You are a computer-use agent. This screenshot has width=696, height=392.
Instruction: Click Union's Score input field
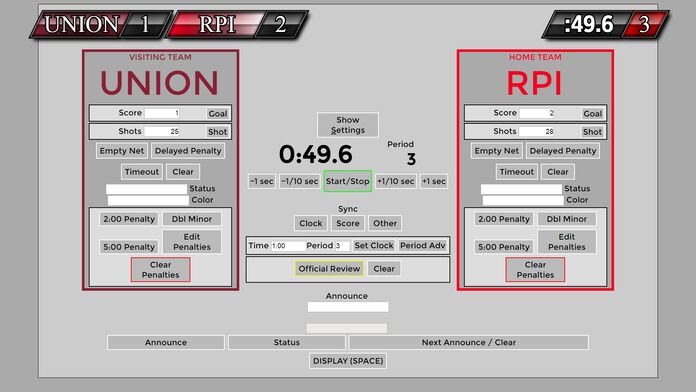(162, 113)
